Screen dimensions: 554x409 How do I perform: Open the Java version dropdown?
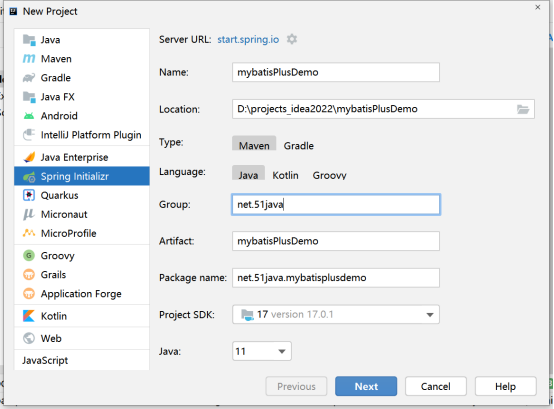point(262,351)
